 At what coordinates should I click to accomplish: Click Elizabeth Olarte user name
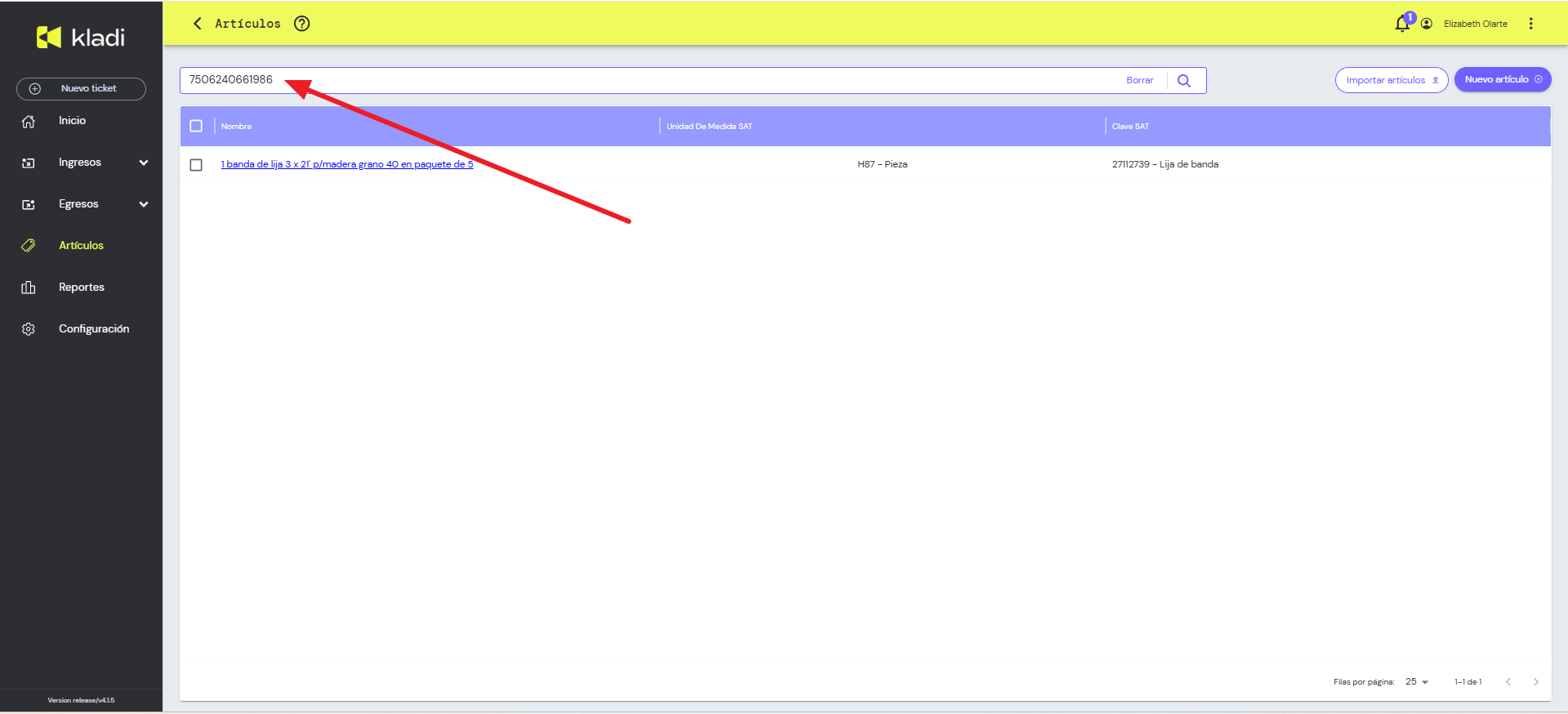pos(1476,24)
